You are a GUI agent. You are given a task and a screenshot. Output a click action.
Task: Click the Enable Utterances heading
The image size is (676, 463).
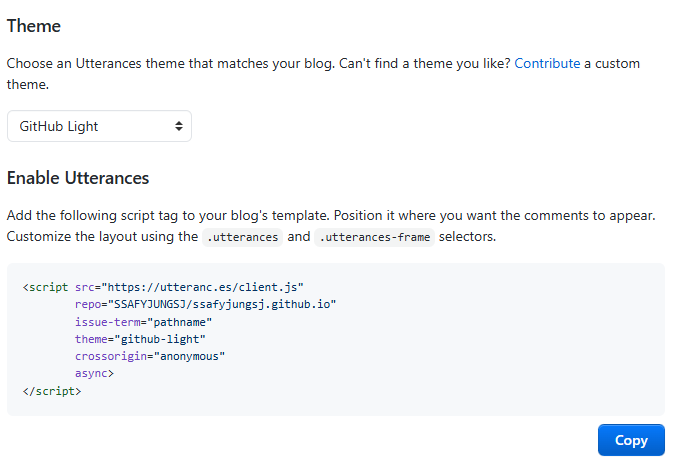coord(78,178)
